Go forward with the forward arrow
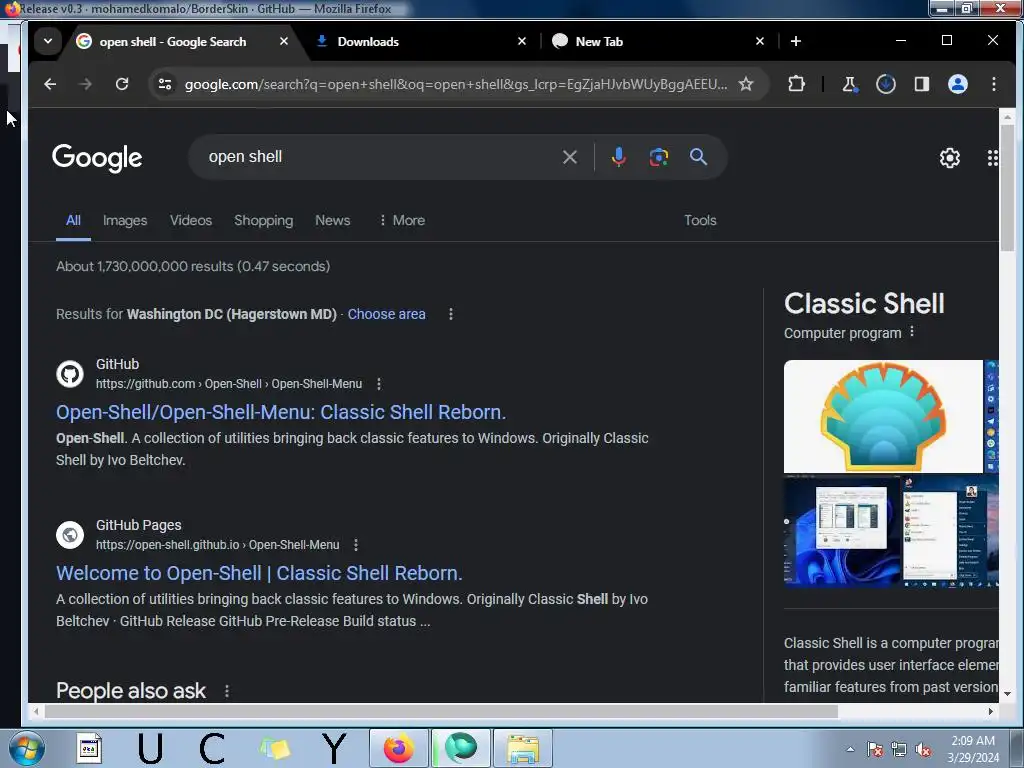Image resolution: width=1024 pixels, height=768 pixels. coord(86,84)
